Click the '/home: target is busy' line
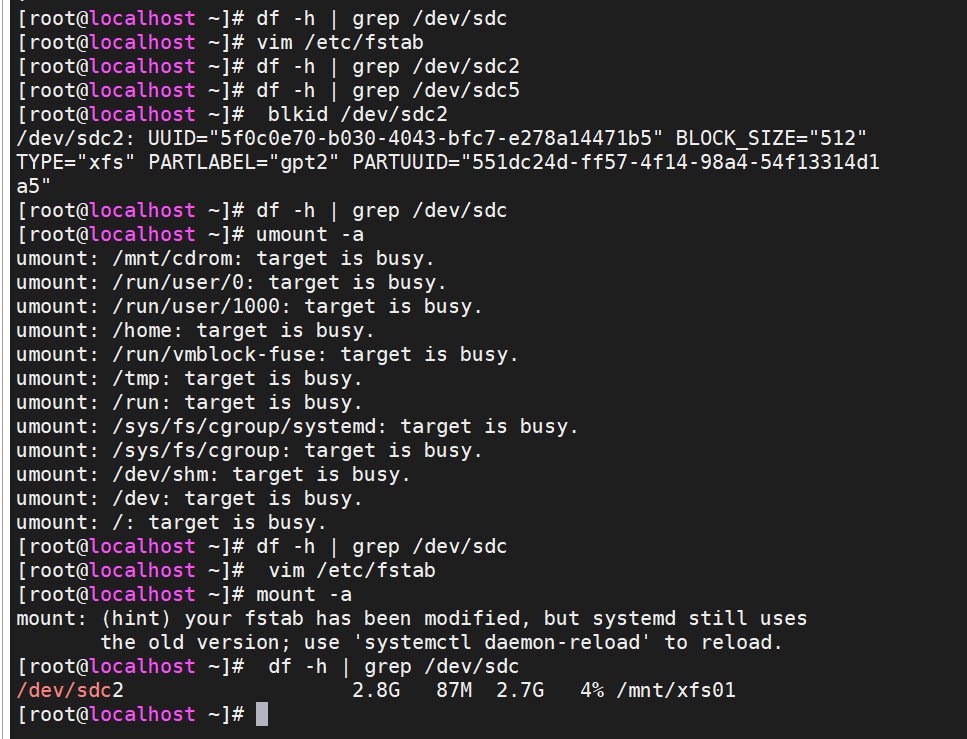The height and width of the screenshot is (739, 967). (196, 330)
